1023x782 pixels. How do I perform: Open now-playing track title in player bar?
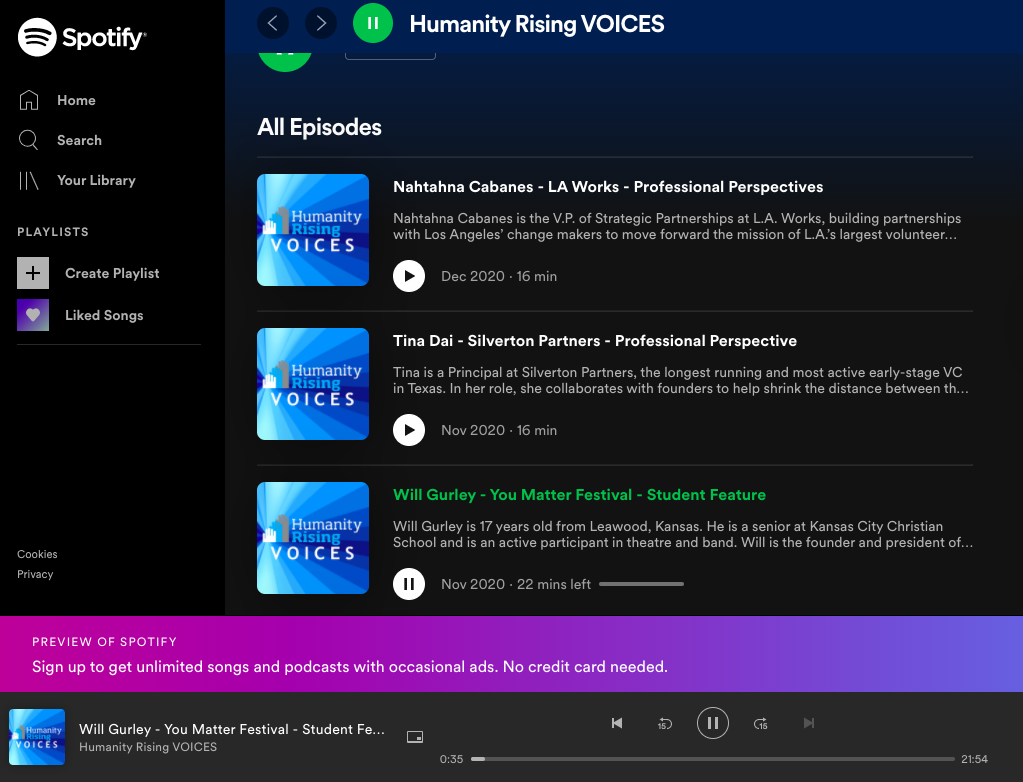coord(232,729)
